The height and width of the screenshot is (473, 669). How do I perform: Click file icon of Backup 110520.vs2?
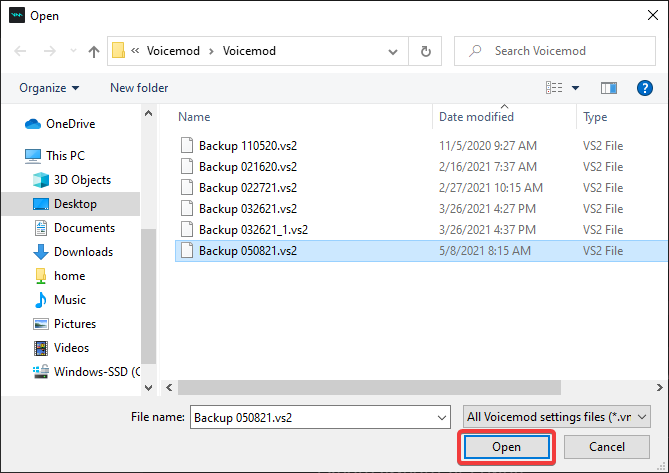(x=187, y=145)
